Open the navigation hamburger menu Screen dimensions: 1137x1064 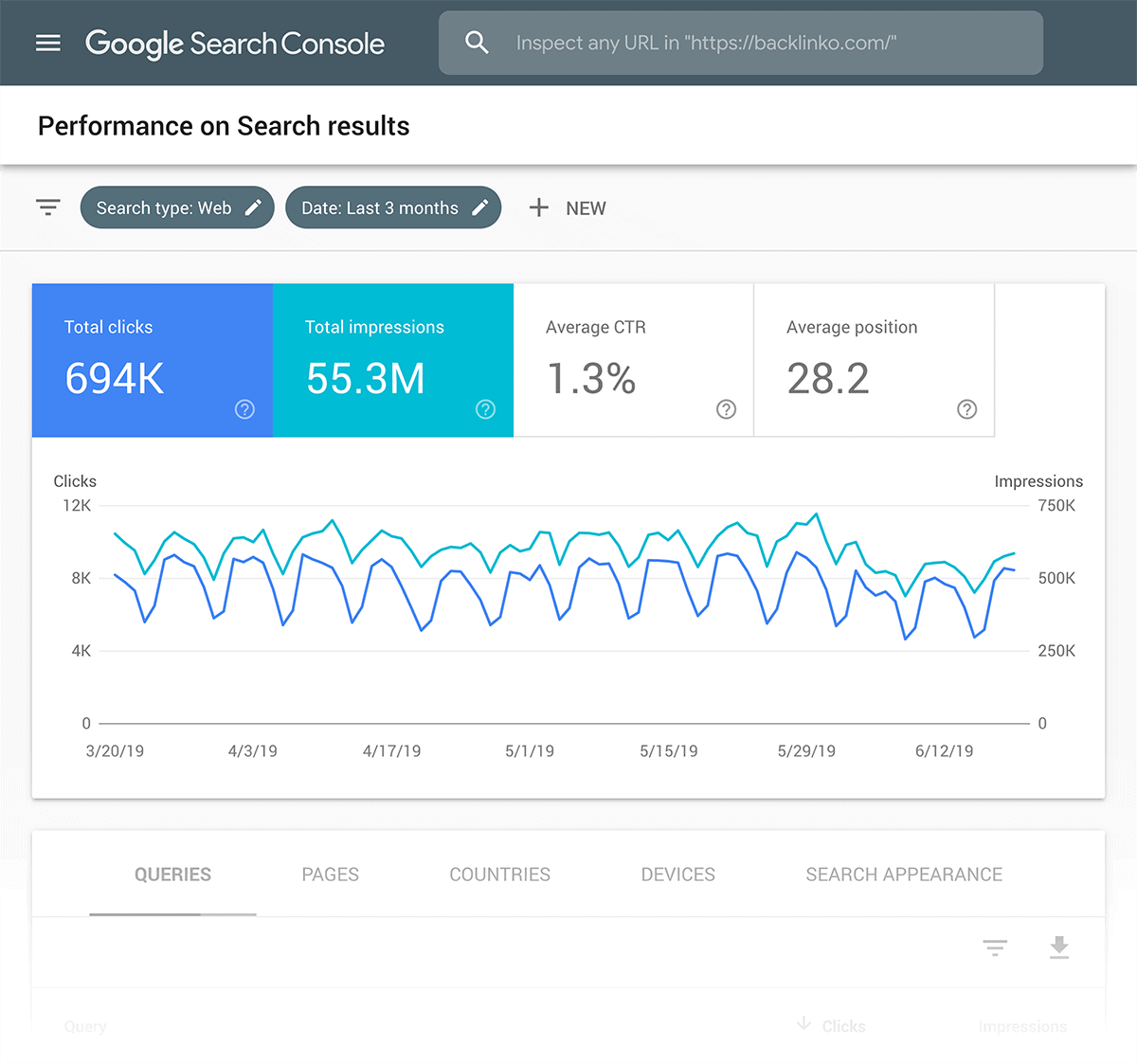[47, 43]
